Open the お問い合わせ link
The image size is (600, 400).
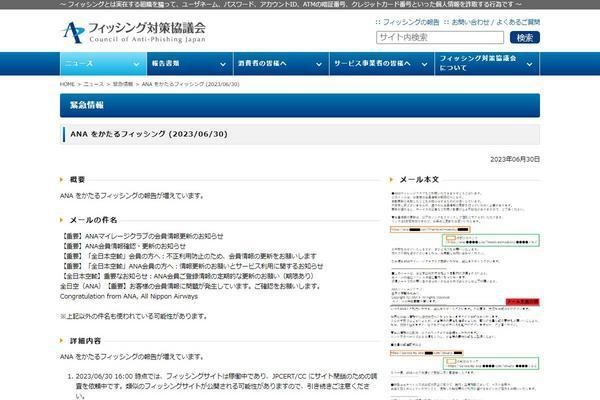point(470,22)
